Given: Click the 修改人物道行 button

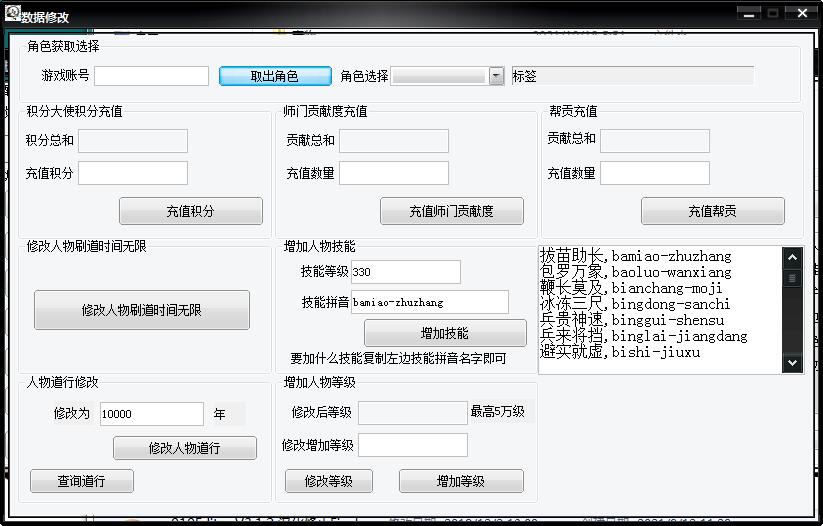Looking at the screenshot, I should coord(184,448).
